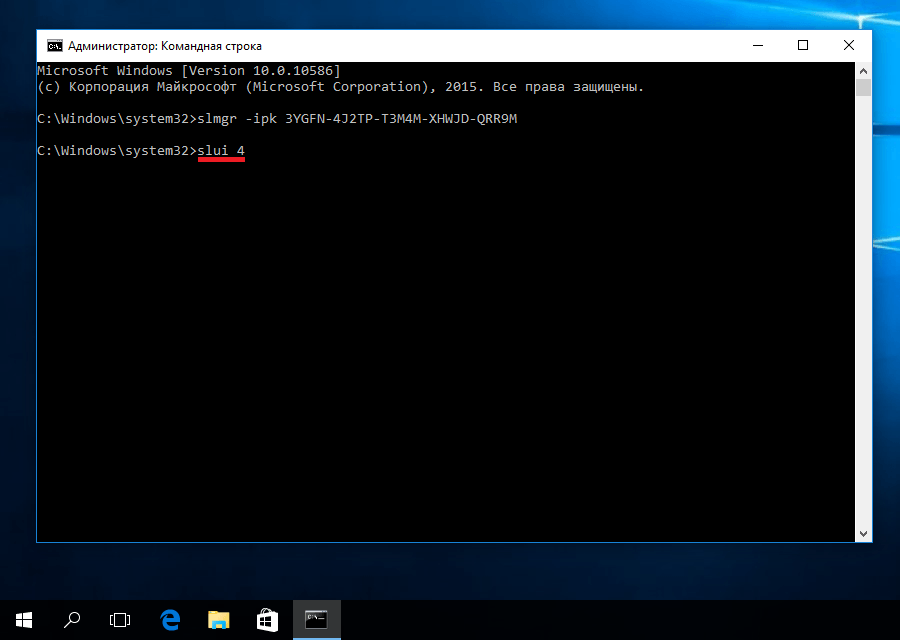Click the vertical scrollbar thumb
The height and width of the screenshot is (640, 900).
pyautogui.click(x=863, y=88)
